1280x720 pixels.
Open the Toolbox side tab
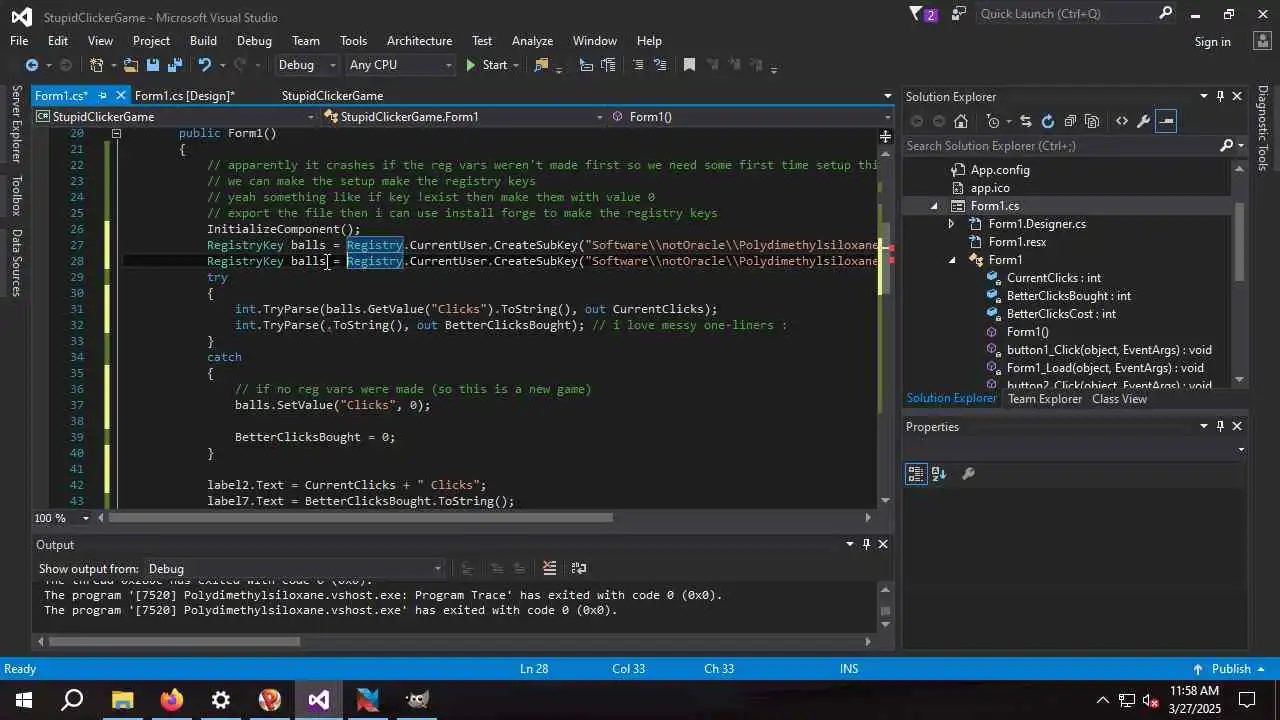[x=16, y=195]
